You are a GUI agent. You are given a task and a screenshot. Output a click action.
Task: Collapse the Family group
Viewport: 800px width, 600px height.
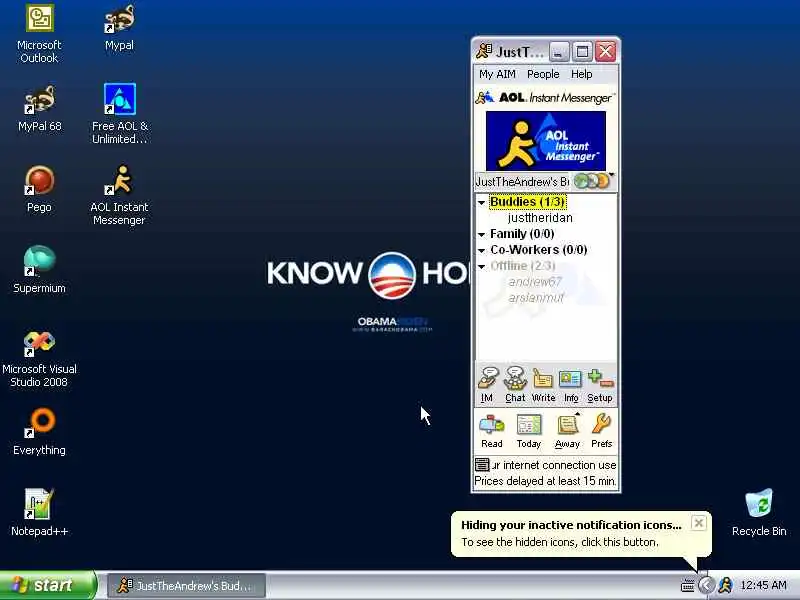tap(481, 234)
